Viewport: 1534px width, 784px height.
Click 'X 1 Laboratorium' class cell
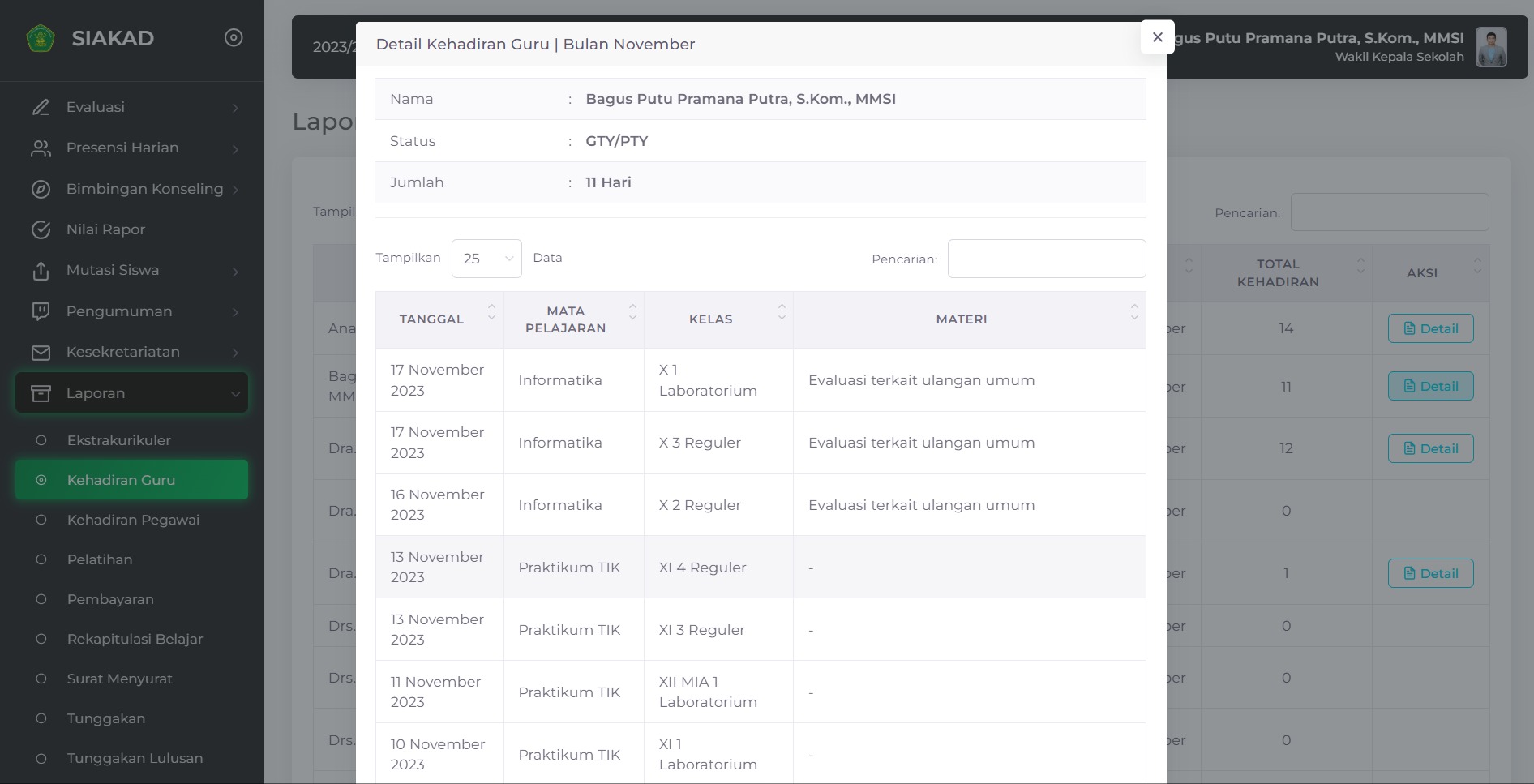718,380
